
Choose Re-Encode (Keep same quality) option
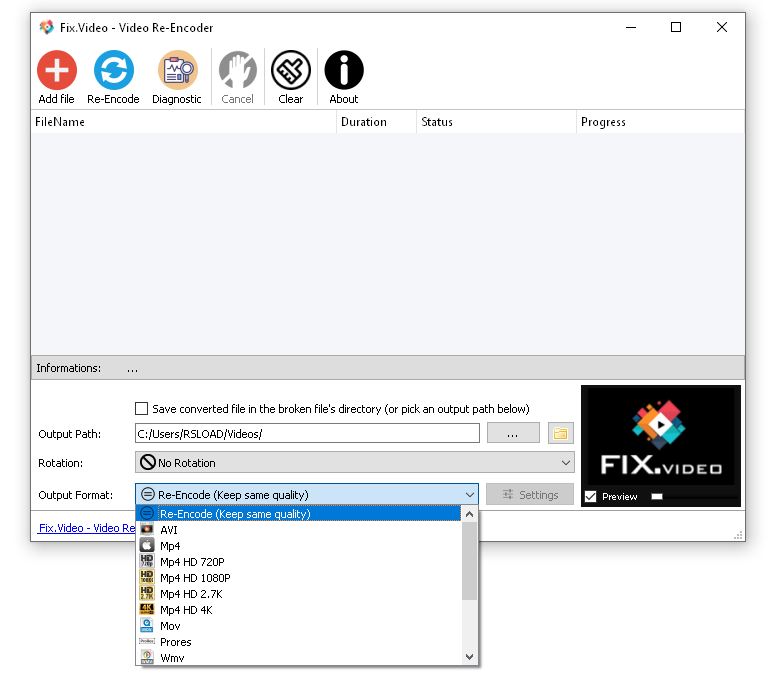299,513
